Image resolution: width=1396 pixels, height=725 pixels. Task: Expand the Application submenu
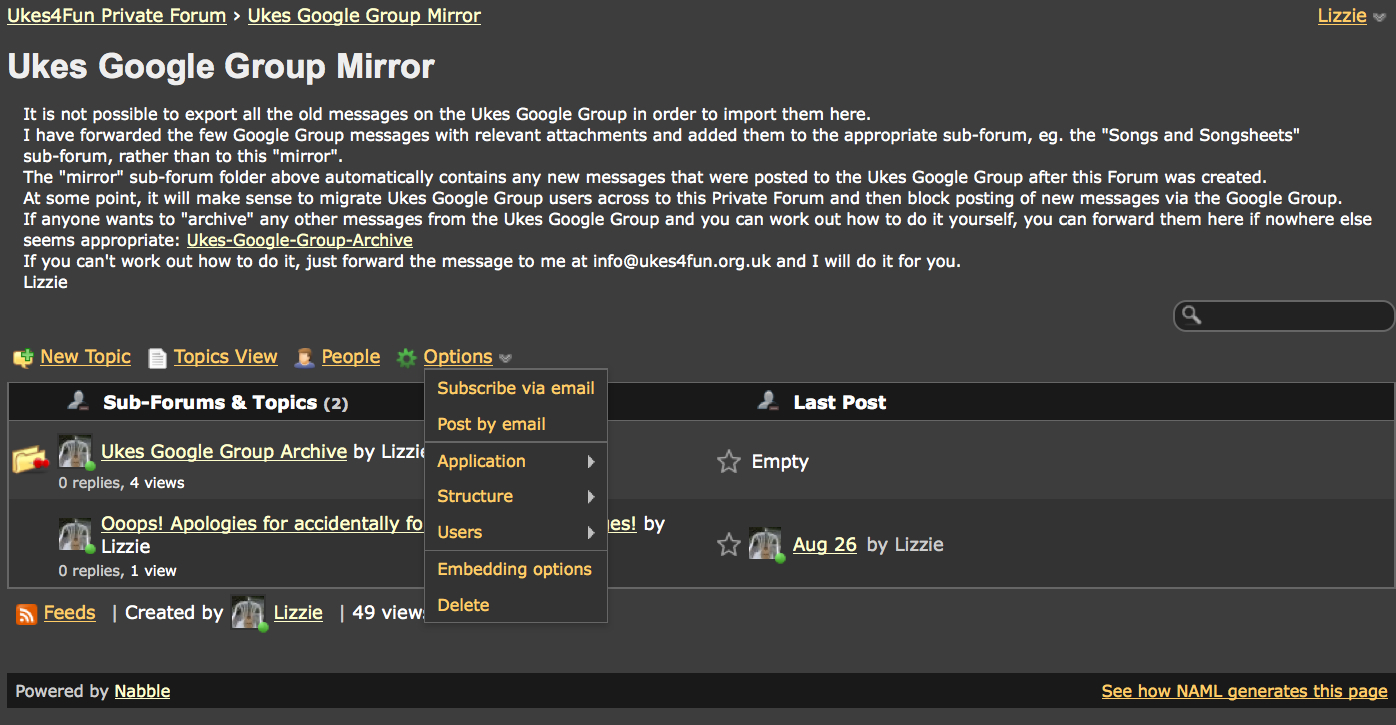pyautogui.click(x=515, y=461)
